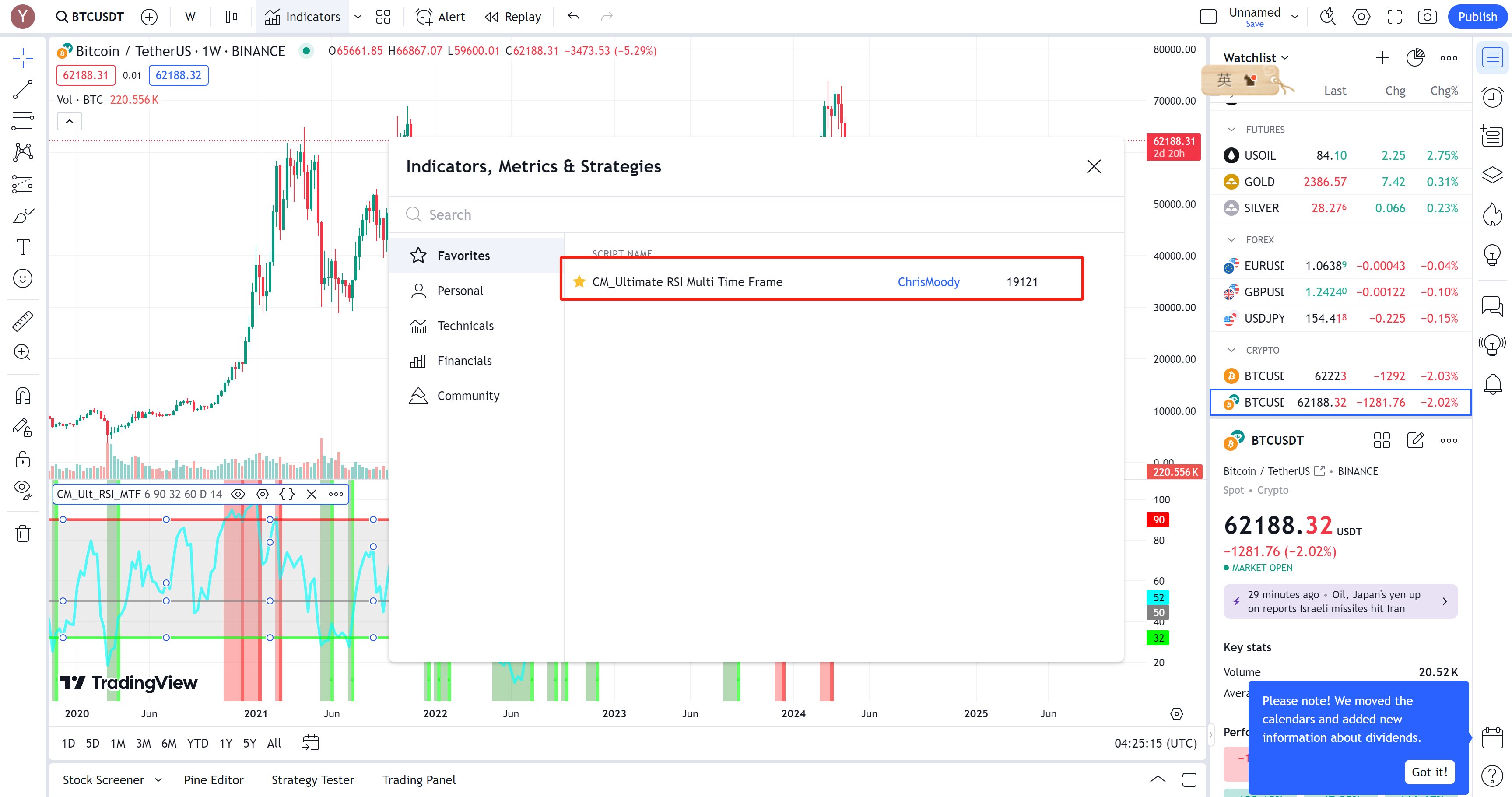
Task: Collapse the FUTURES watchlist section
Action: [x=1231, y=129]
